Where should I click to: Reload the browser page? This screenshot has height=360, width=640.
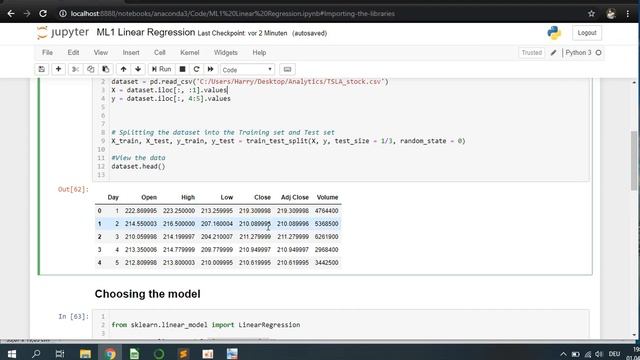pyautogui.click(x=43, y=13)
